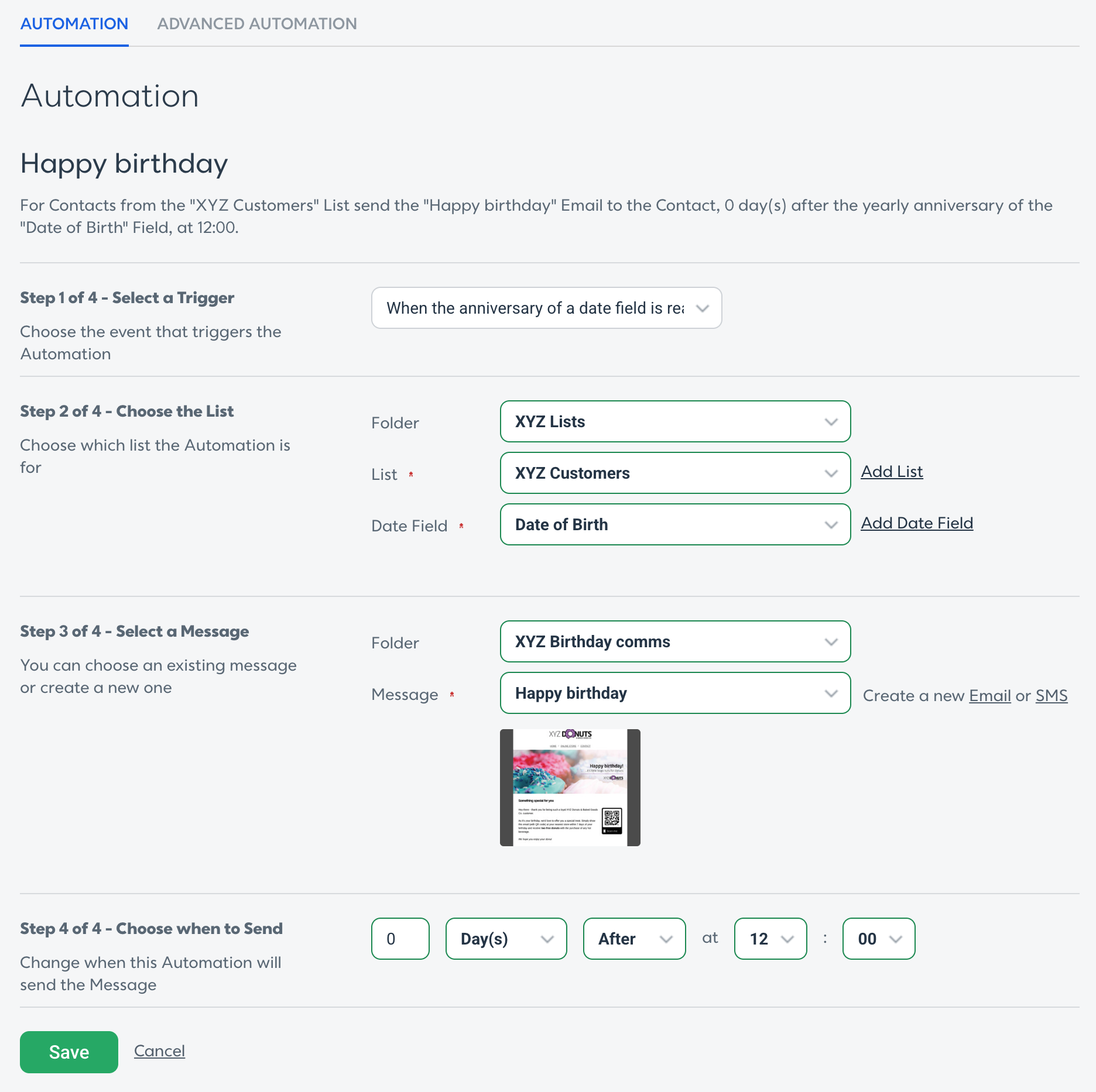Open the minutes dropdown showing 00
The image size is (1096, 1092).
click(879, 939)
